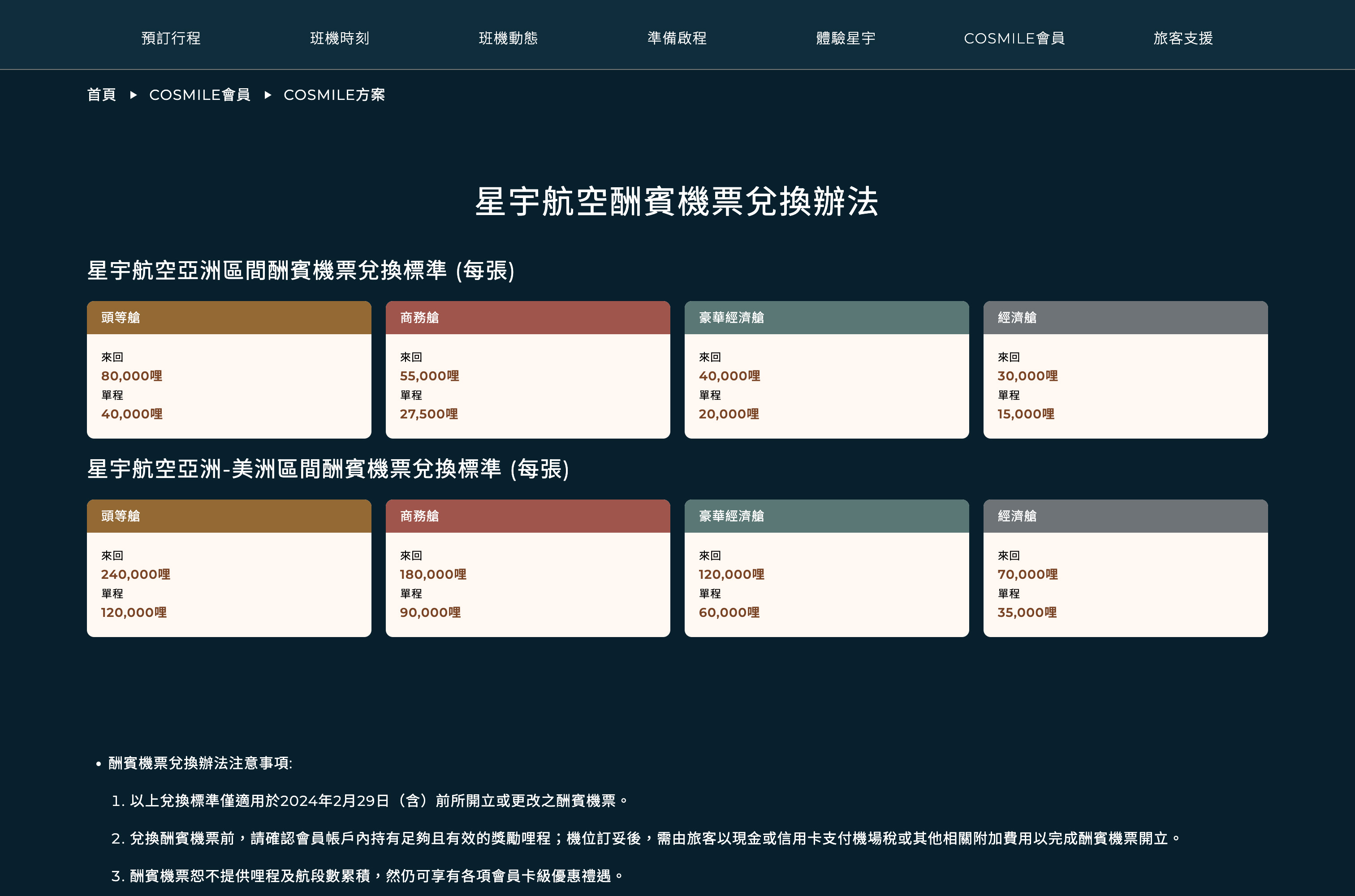
Task: Click the COSMILE會員 breadcrumb link
Action: click(x=200, y=95)
